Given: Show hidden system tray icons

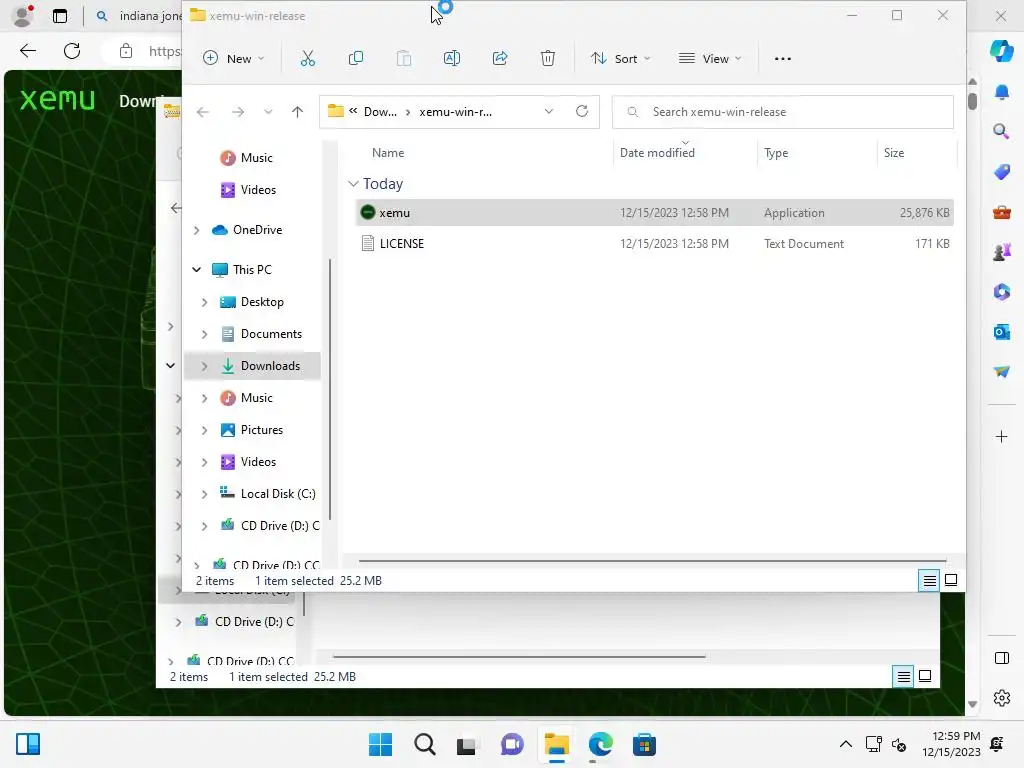Looking at the screenshot, I should tap(845, 744).
